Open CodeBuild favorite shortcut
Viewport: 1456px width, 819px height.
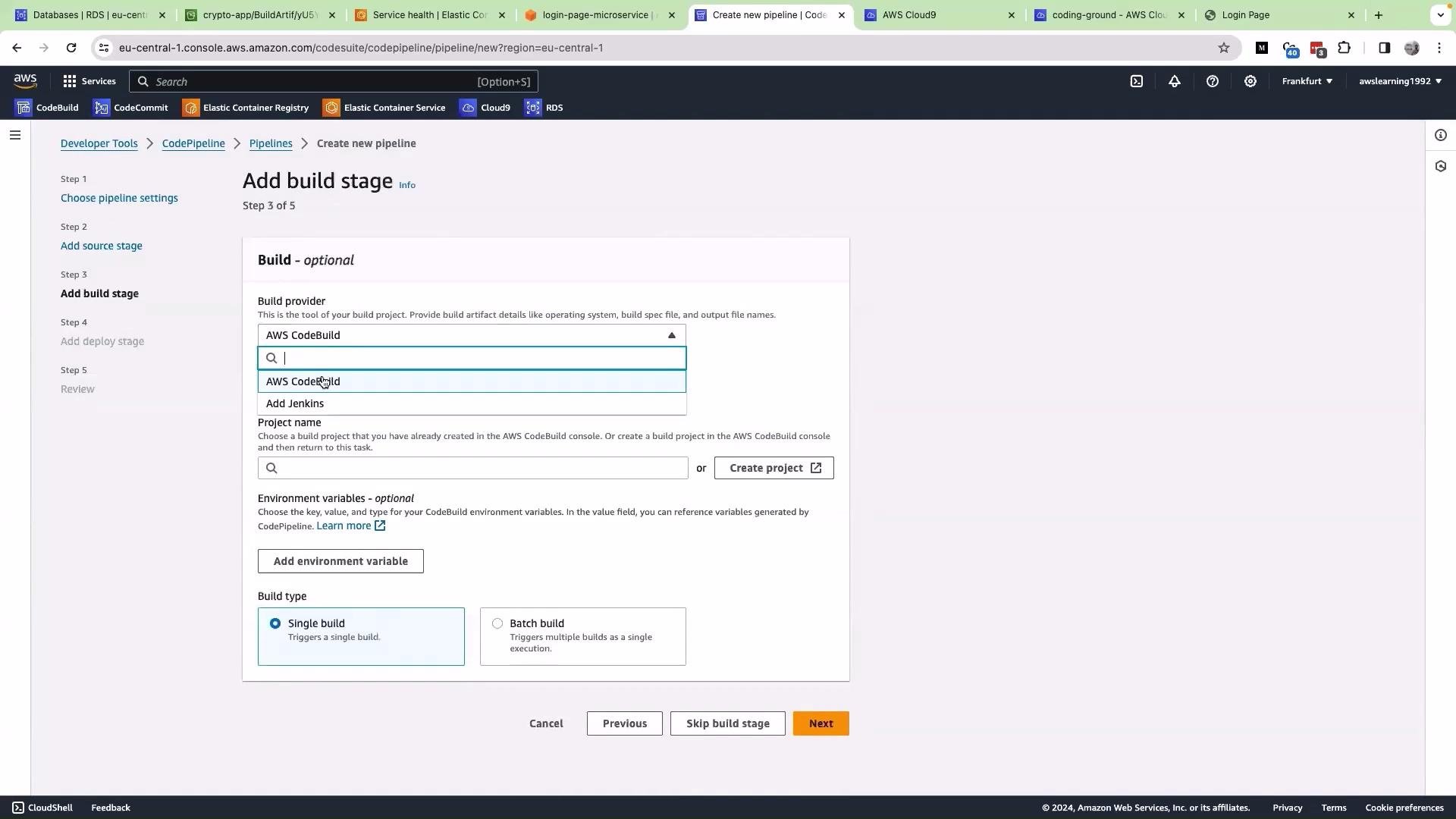click(x=47, y=108)
